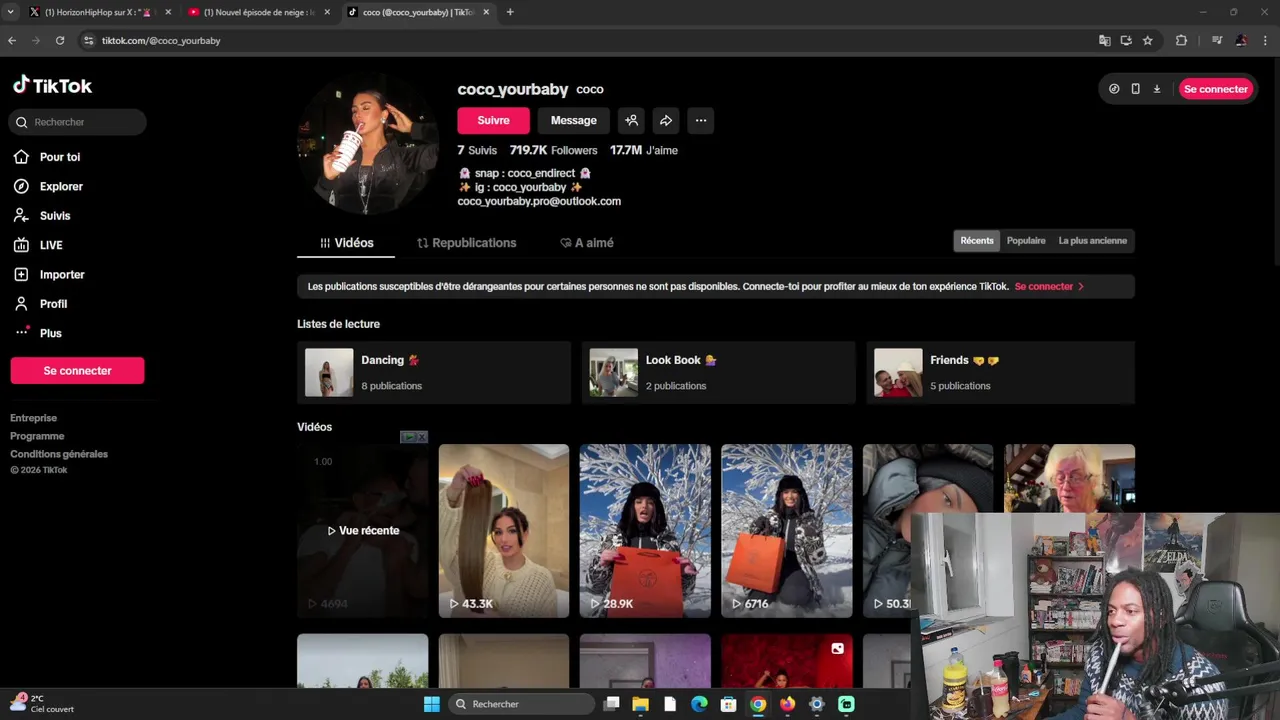Open the browser extensions puzzle icon

pyautogui.click(x=1181, y=40)
